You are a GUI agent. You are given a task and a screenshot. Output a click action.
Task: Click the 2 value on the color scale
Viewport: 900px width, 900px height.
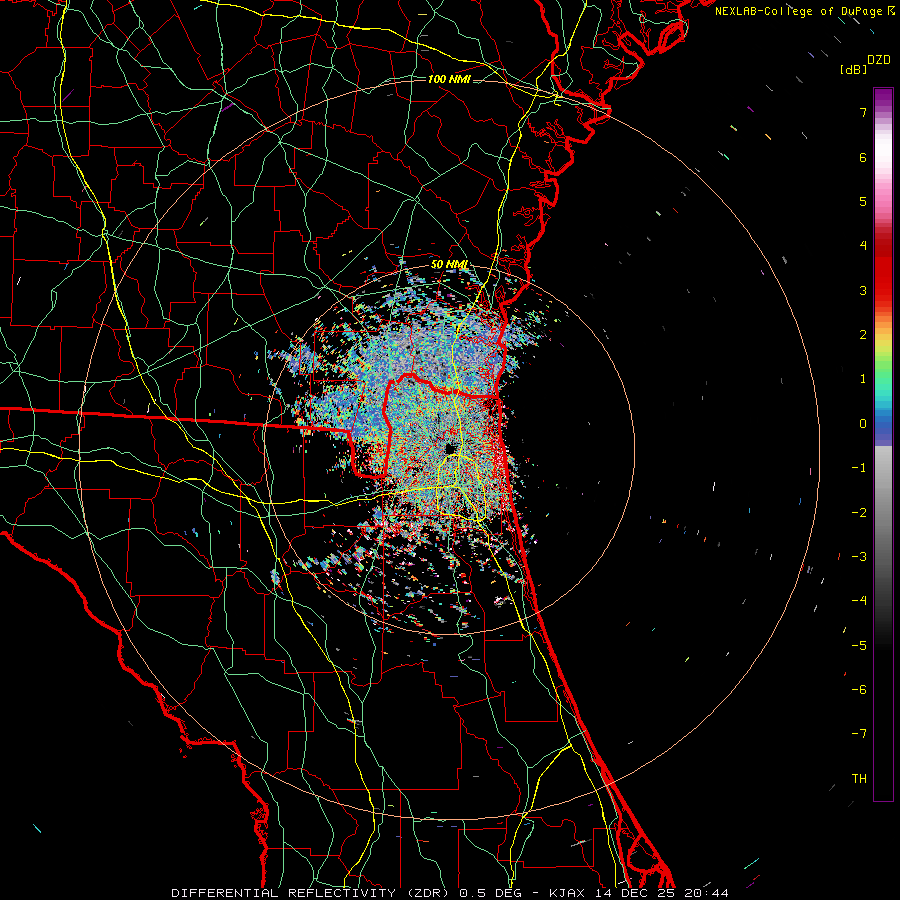[x=863, y=335]
